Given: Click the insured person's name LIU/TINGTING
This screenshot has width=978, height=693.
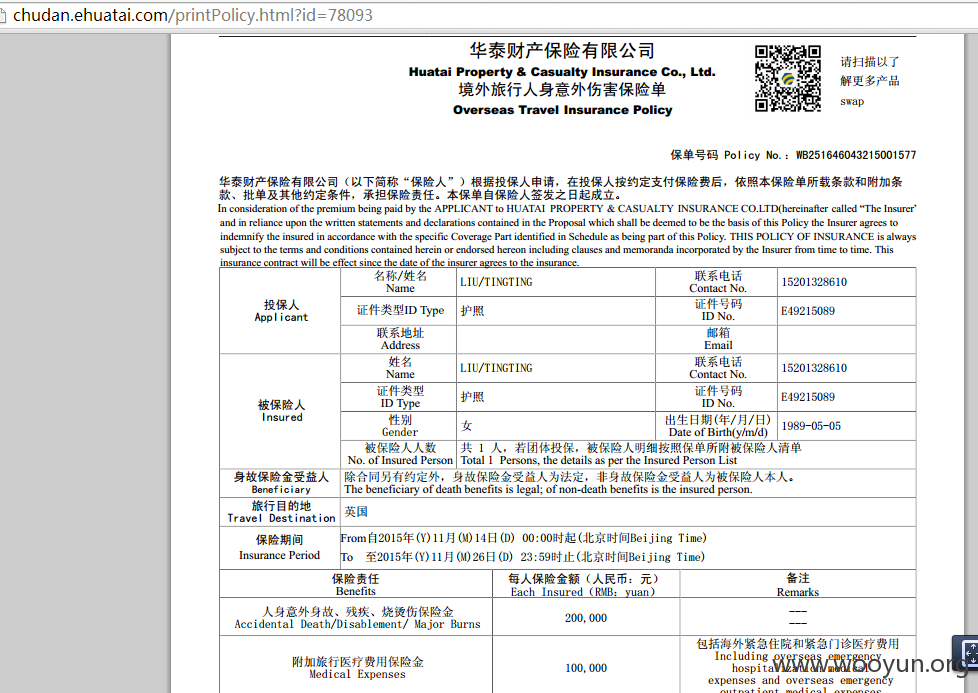Looking at the screenshot, I should coord(496,369).
